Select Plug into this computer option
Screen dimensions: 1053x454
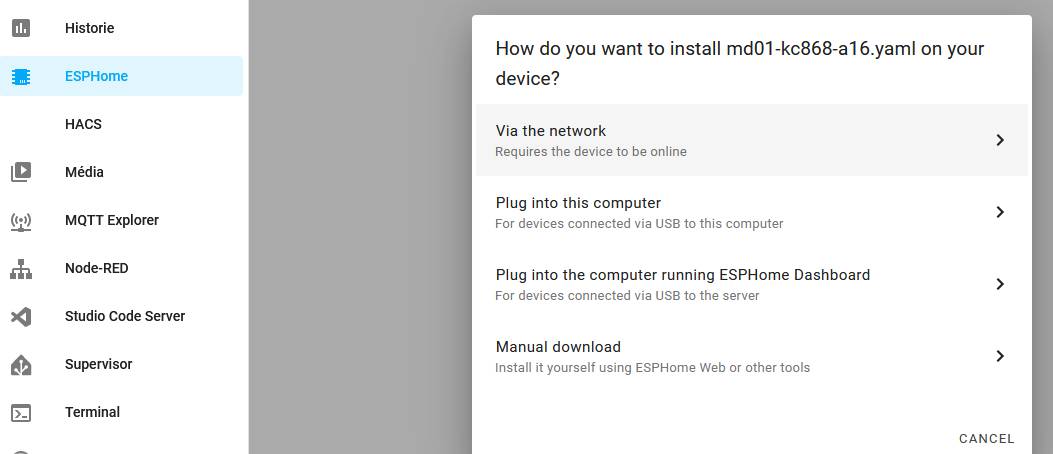point(578,203)
